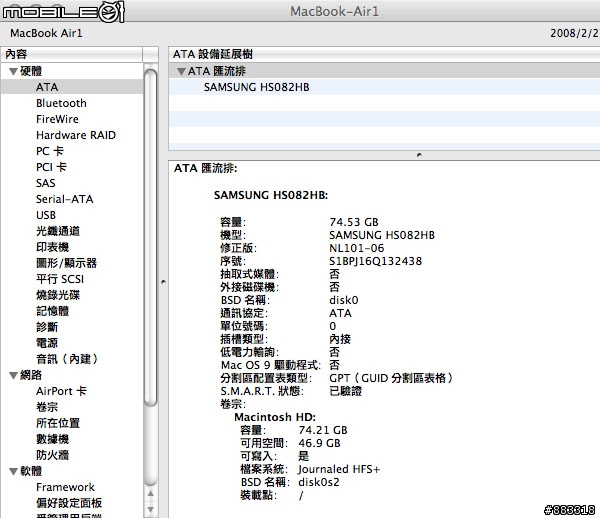Select 偏好設定面板 preference panes entry
Viewport: 600px width, 518px height.
(69, 503)
